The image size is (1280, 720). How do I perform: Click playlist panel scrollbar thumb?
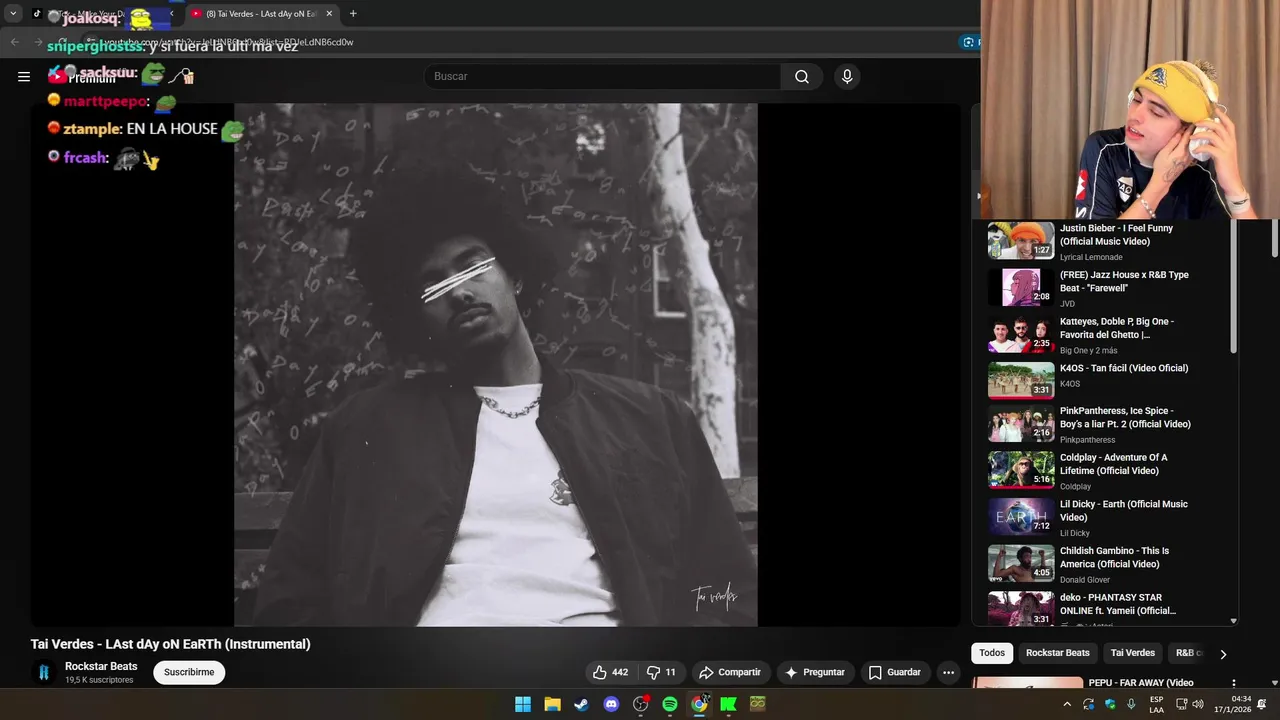coord(1233,288)
